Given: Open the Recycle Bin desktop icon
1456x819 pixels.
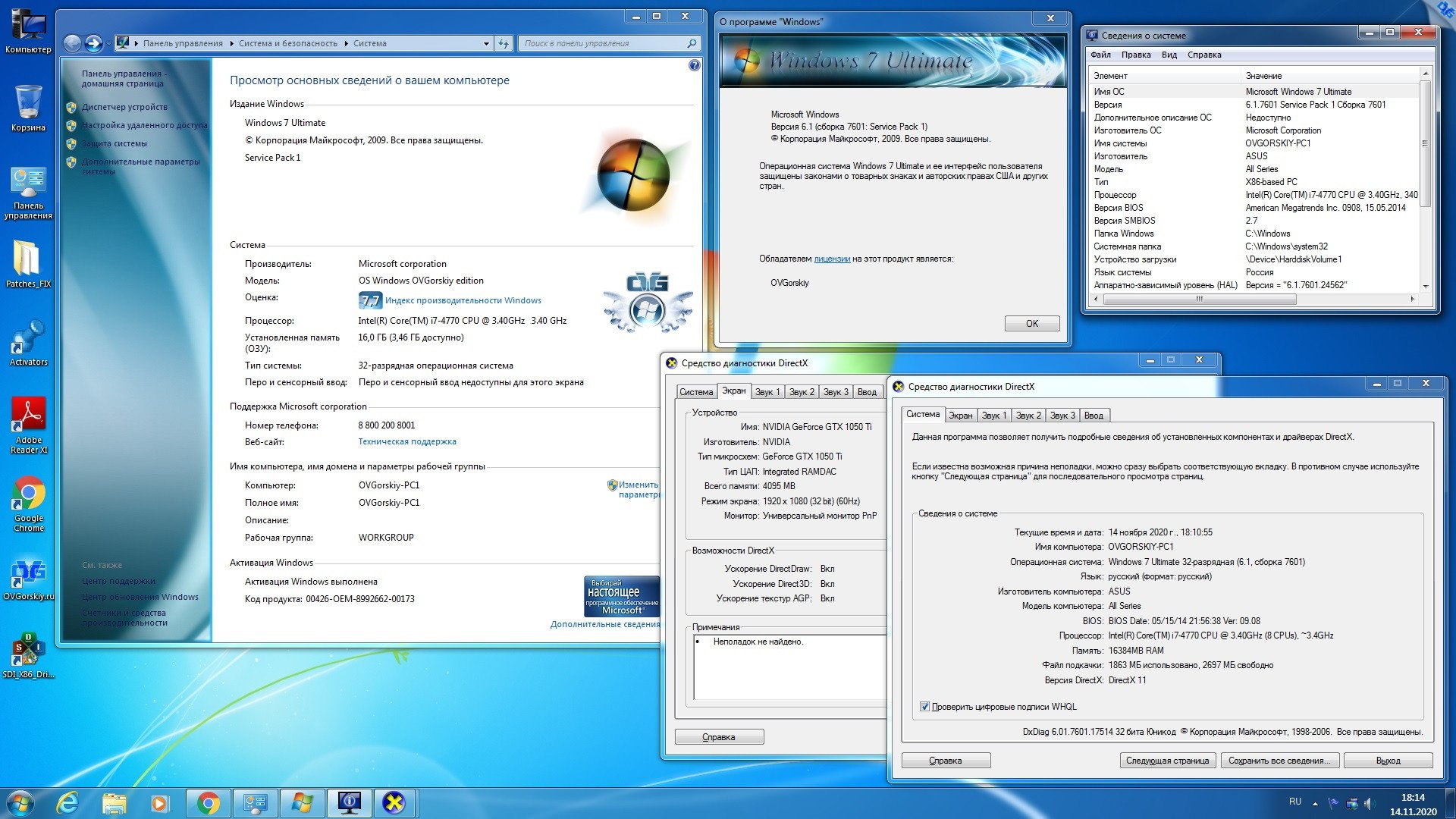Looking at the screenshot, I should (28, 108).
